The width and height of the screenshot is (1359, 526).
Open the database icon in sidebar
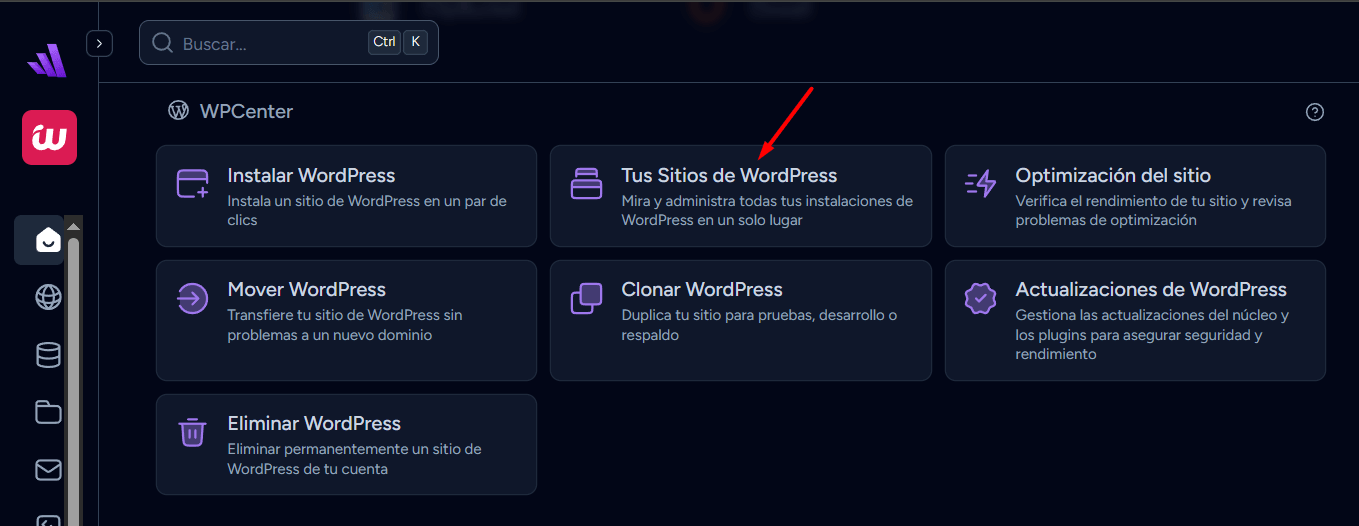pyautogui.click(x=47, y=355)
